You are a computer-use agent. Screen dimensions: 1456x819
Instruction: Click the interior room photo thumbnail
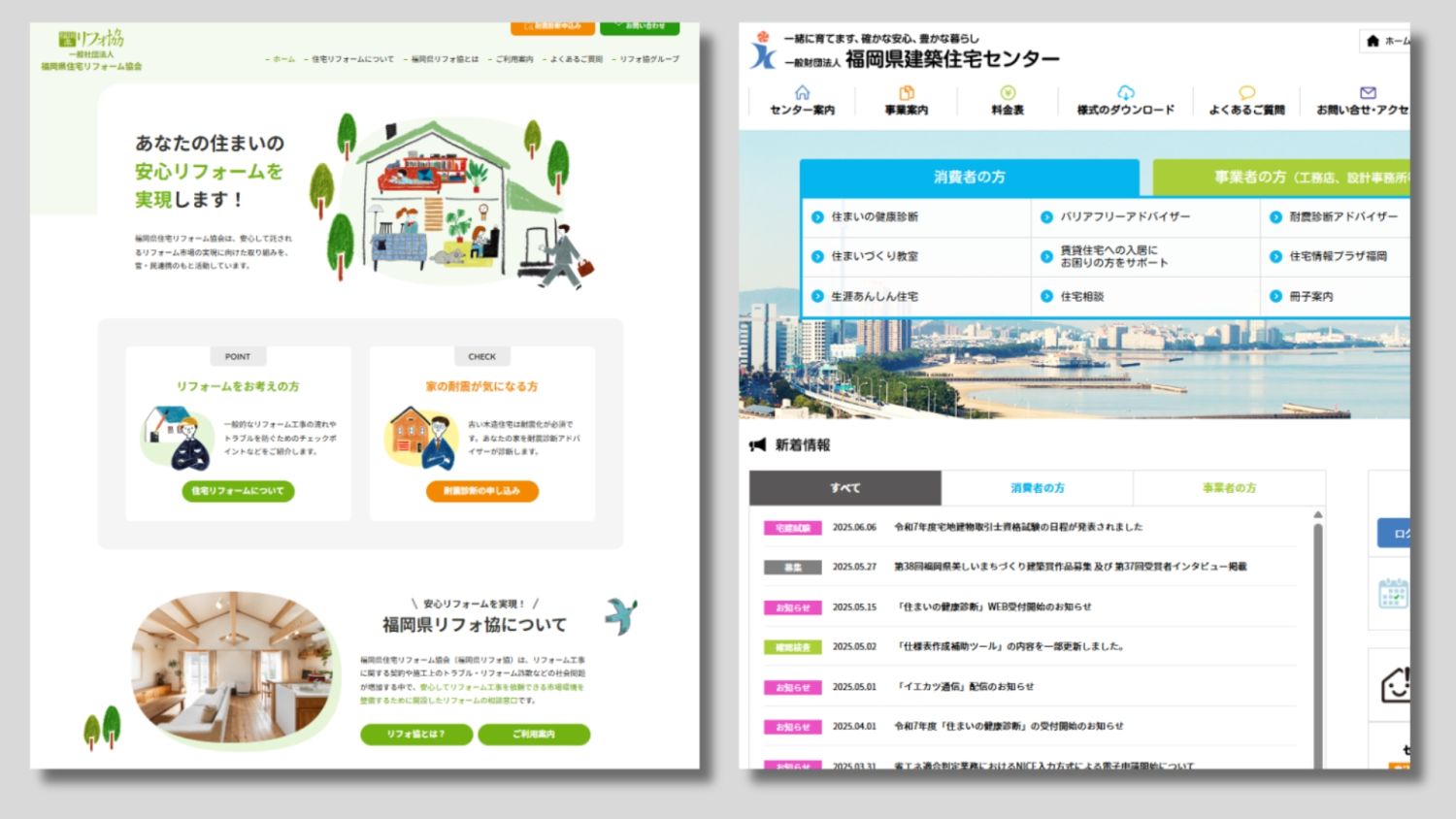(235, 670)
